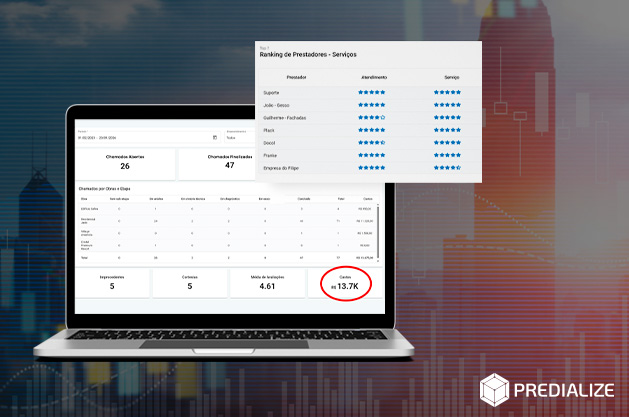This screenshot has height=417, width=629.
Task: Open the Empreendimento dropdown showing Todos
Action: (x=240, y=138)
